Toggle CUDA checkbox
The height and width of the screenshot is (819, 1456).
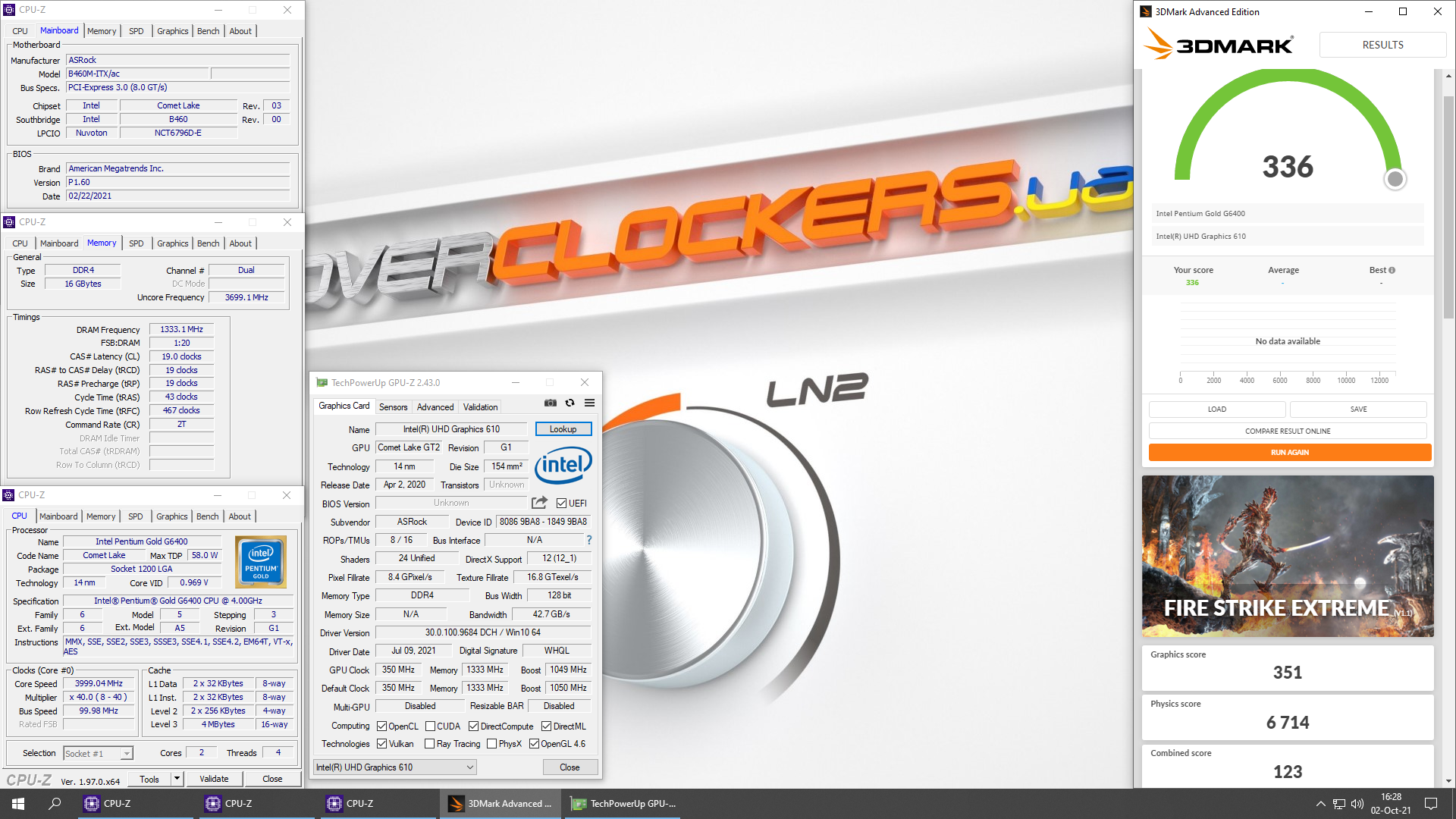coord(430,726)
